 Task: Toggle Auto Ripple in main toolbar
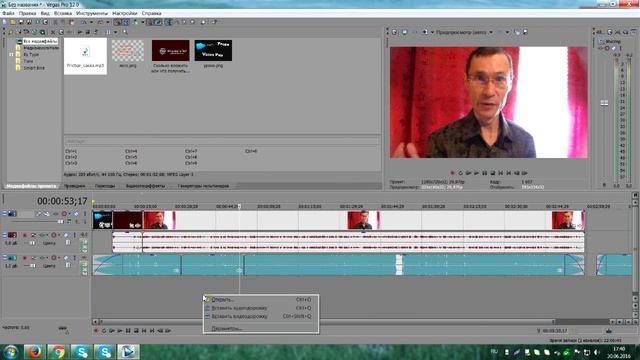click(136, 22)
